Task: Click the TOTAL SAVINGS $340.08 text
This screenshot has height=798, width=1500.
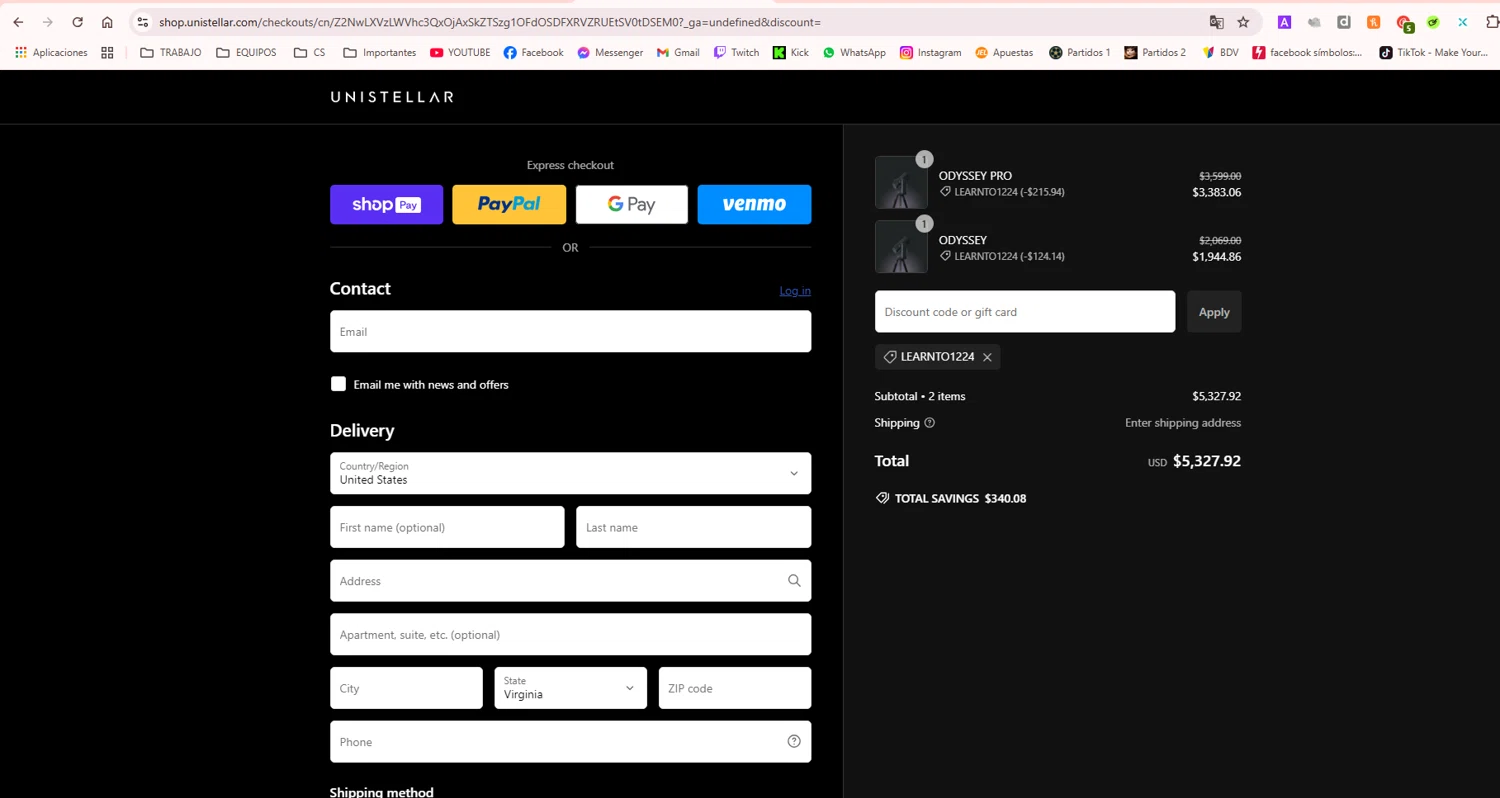Action: point(960,498)
